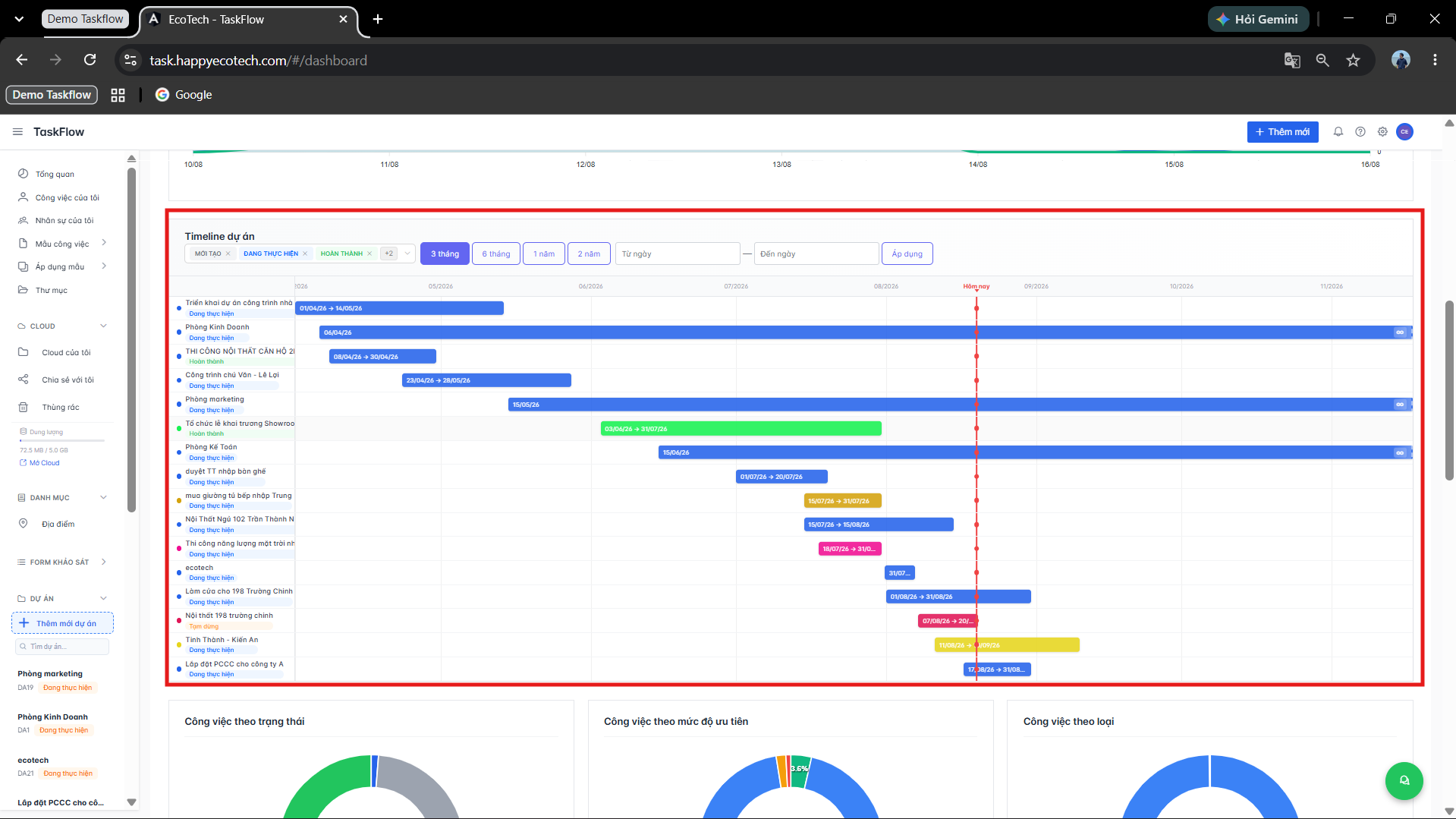
Task: Toggle the hamburger menu next to TaskFlow
Action: 17,132
